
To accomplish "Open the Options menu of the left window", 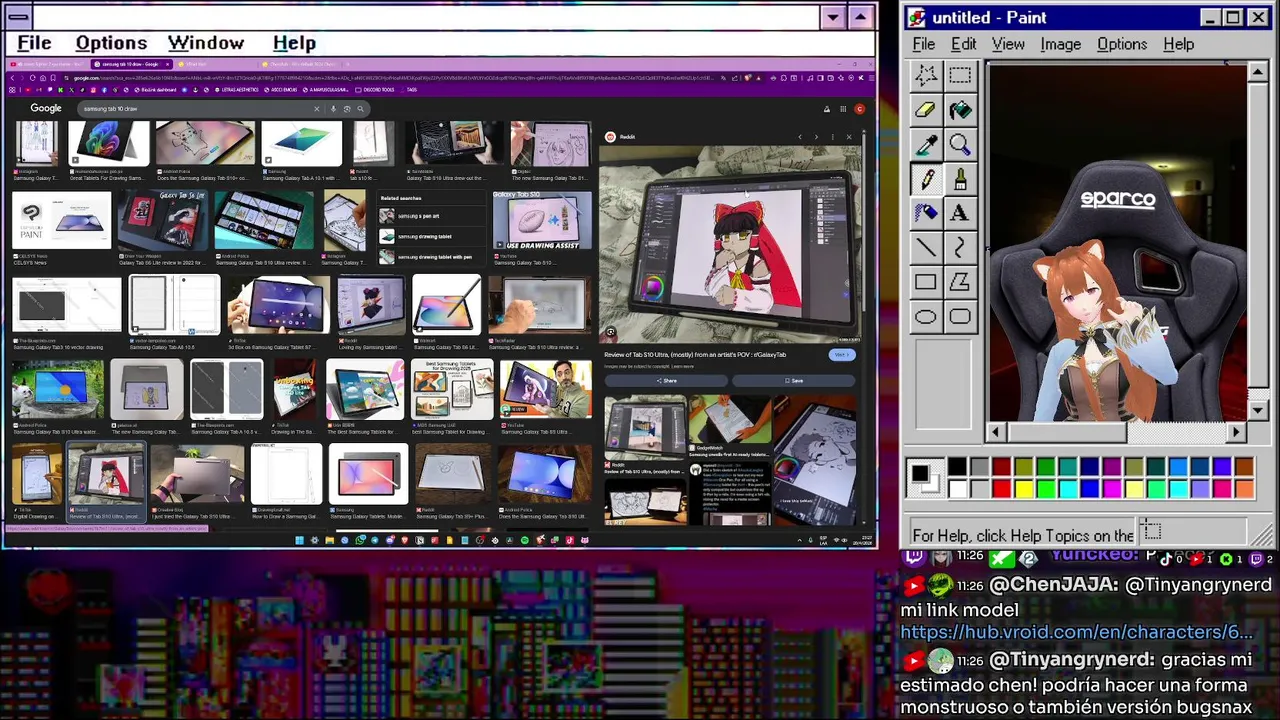I will (111, 43).
